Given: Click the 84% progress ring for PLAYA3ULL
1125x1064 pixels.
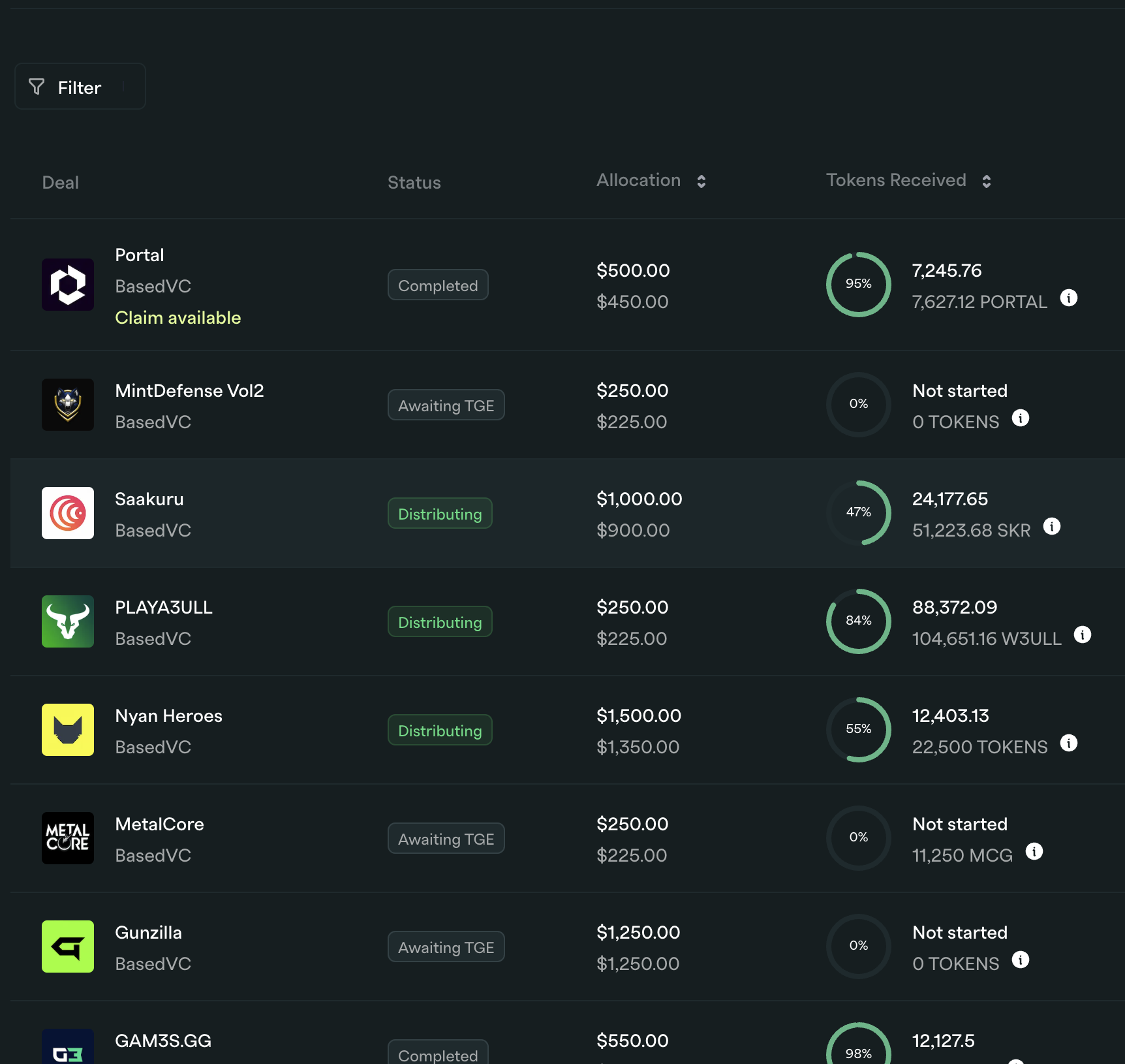Looking at the screenshot, I should click(x=858, y=621).
